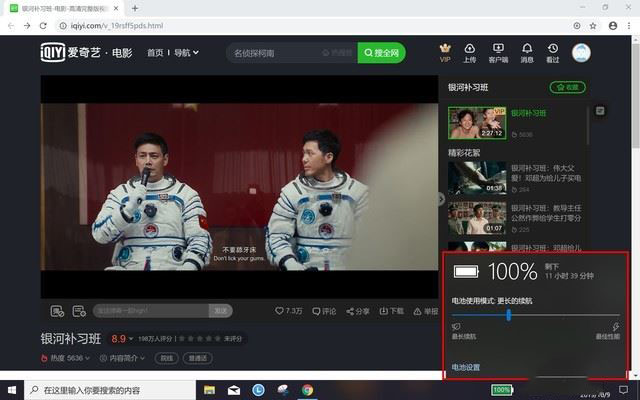Click the 首页 home link
The width and height of the screenshot is (640, 400).
tap(155, 53)
